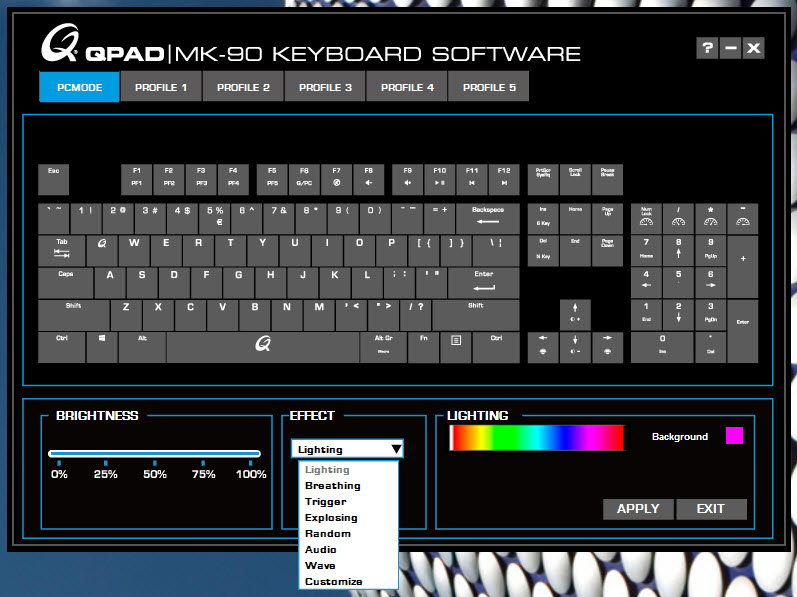Click the Fn key
Image resolution: width=797 pixels, height=597 pixels.
pos(423,347)
